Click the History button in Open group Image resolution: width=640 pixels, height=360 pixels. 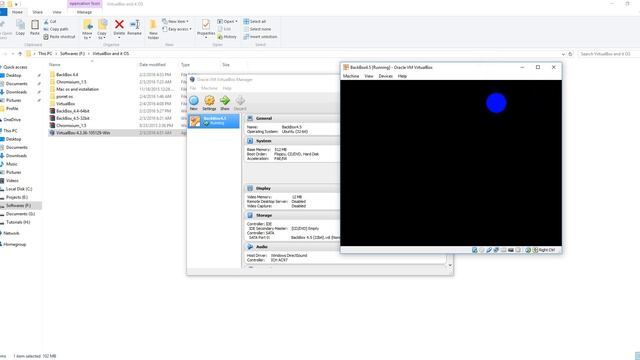227,37
